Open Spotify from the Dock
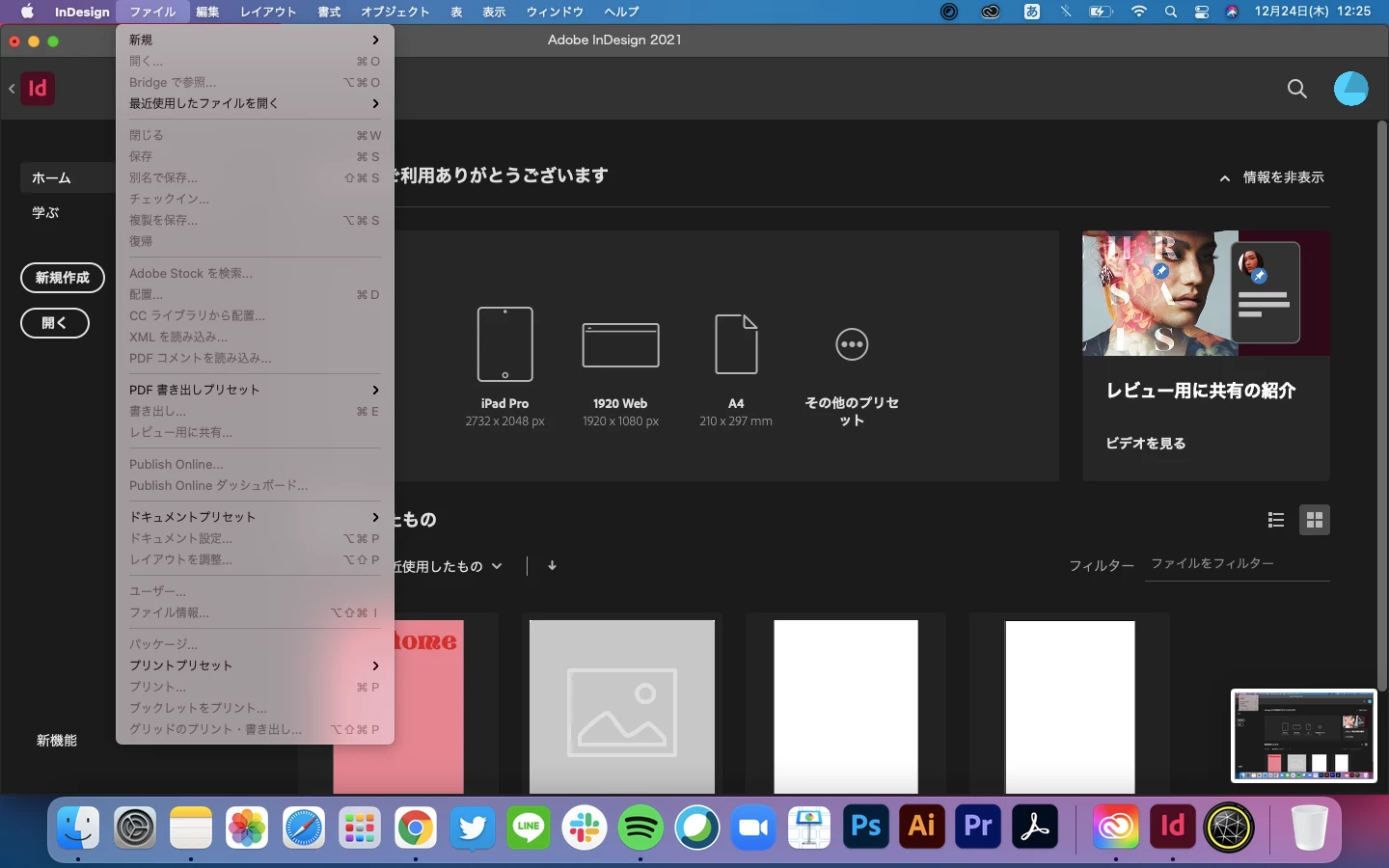Screen dimensions: 1389x868 [x=640, y=827]
